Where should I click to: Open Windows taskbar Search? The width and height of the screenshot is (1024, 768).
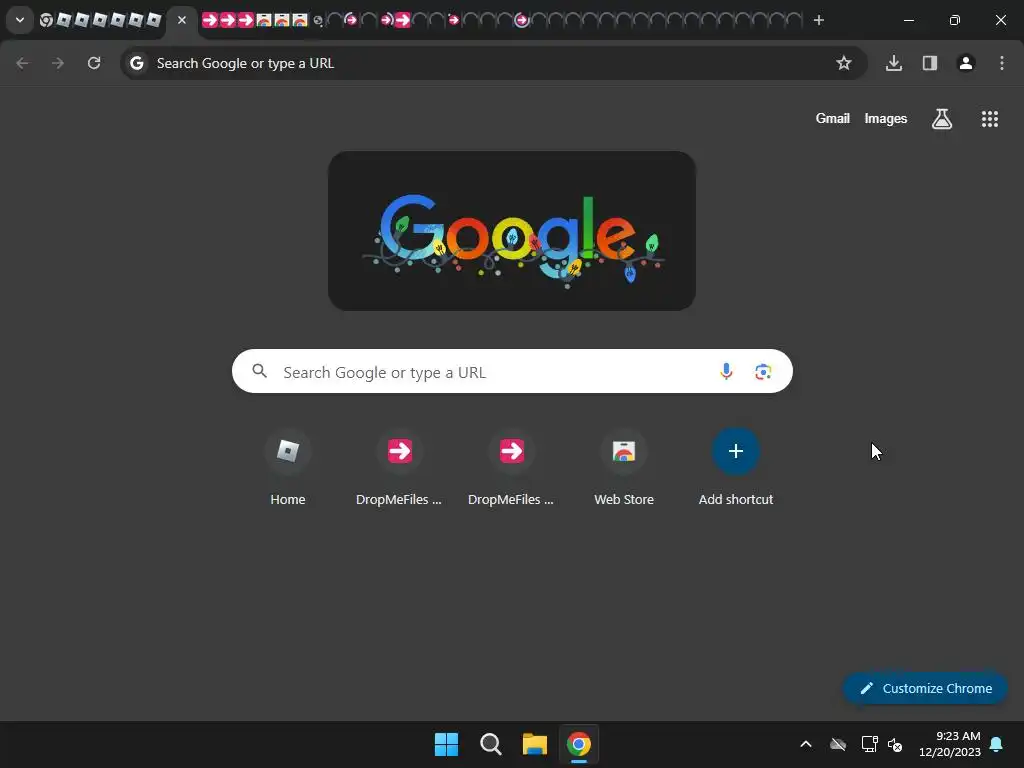click(x=490, y=744)
